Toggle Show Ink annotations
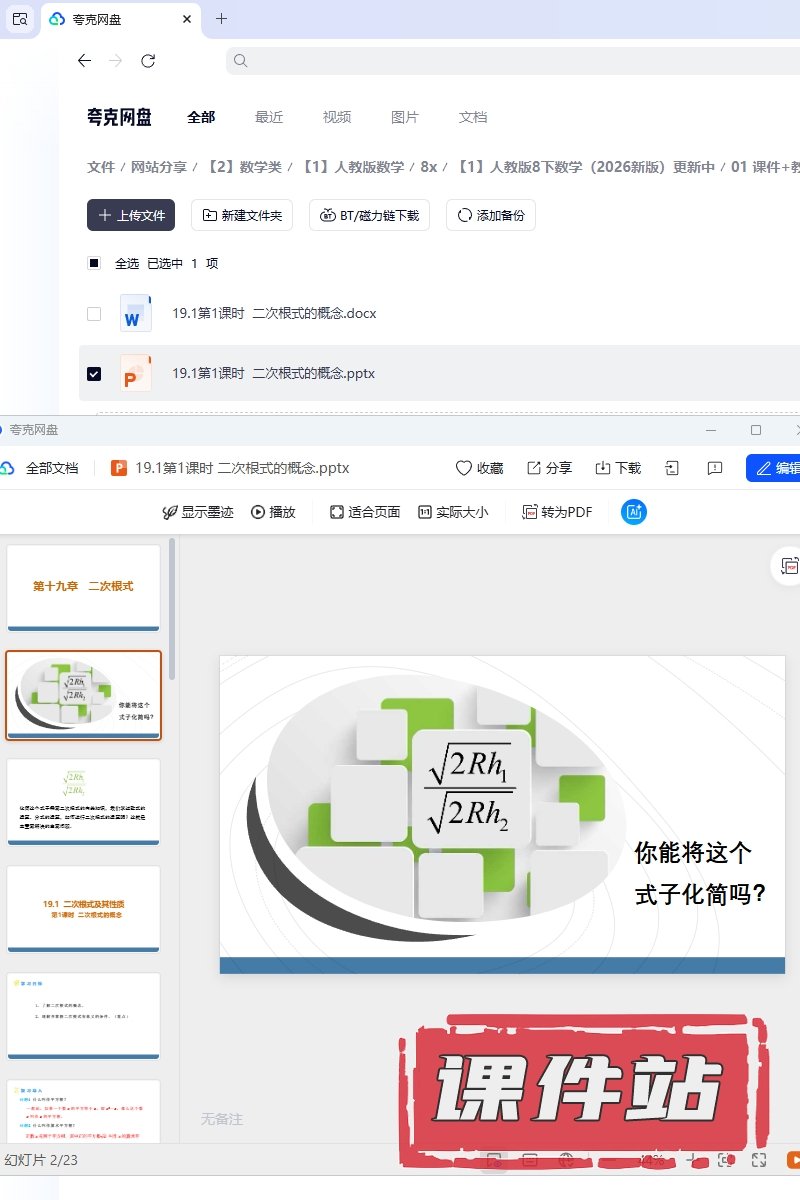The width and height of the screenshot is (800, 1200). point(198,512)
